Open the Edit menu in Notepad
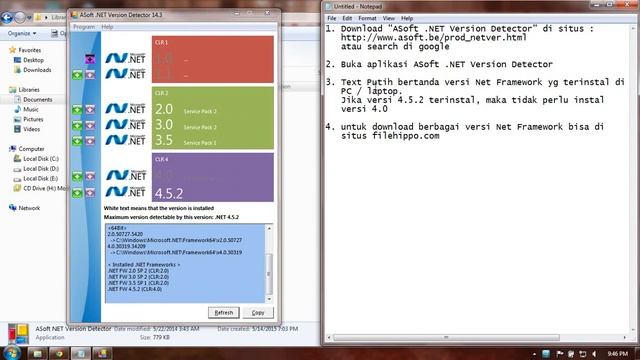The width and height of the screenshot is (640, 360). coord(347,18)
